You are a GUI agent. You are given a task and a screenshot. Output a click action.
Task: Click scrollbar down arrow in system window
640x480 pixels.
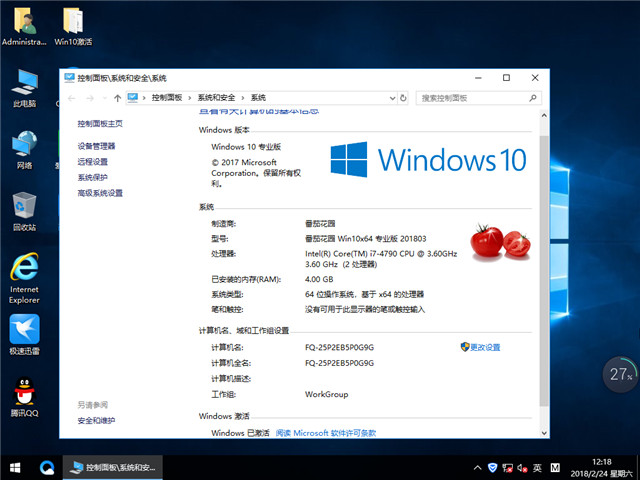[x=544, y=433]
